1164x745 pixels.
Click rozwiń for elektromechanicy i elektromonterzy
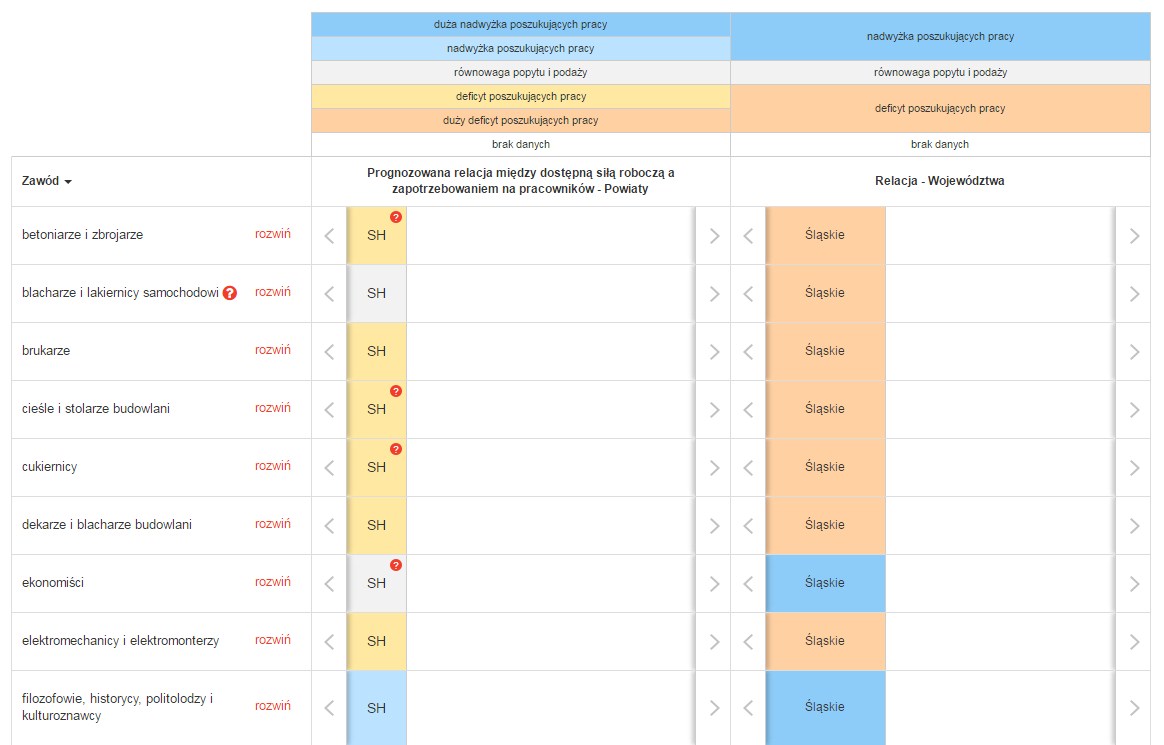(x=272, y=640)
